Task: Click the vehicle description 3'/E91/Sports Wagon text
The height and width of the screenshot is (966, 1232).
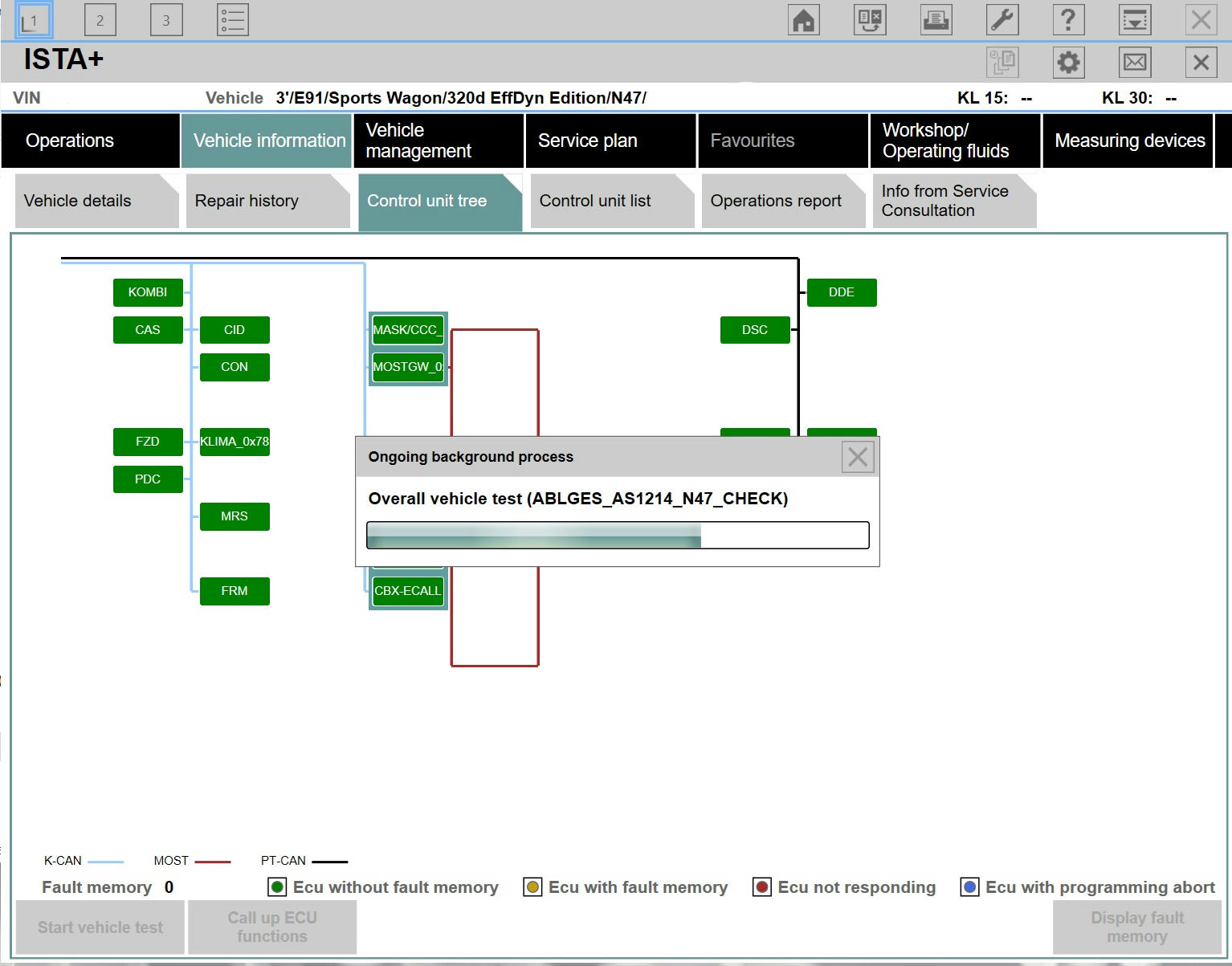Action: (x=461, y=98)
